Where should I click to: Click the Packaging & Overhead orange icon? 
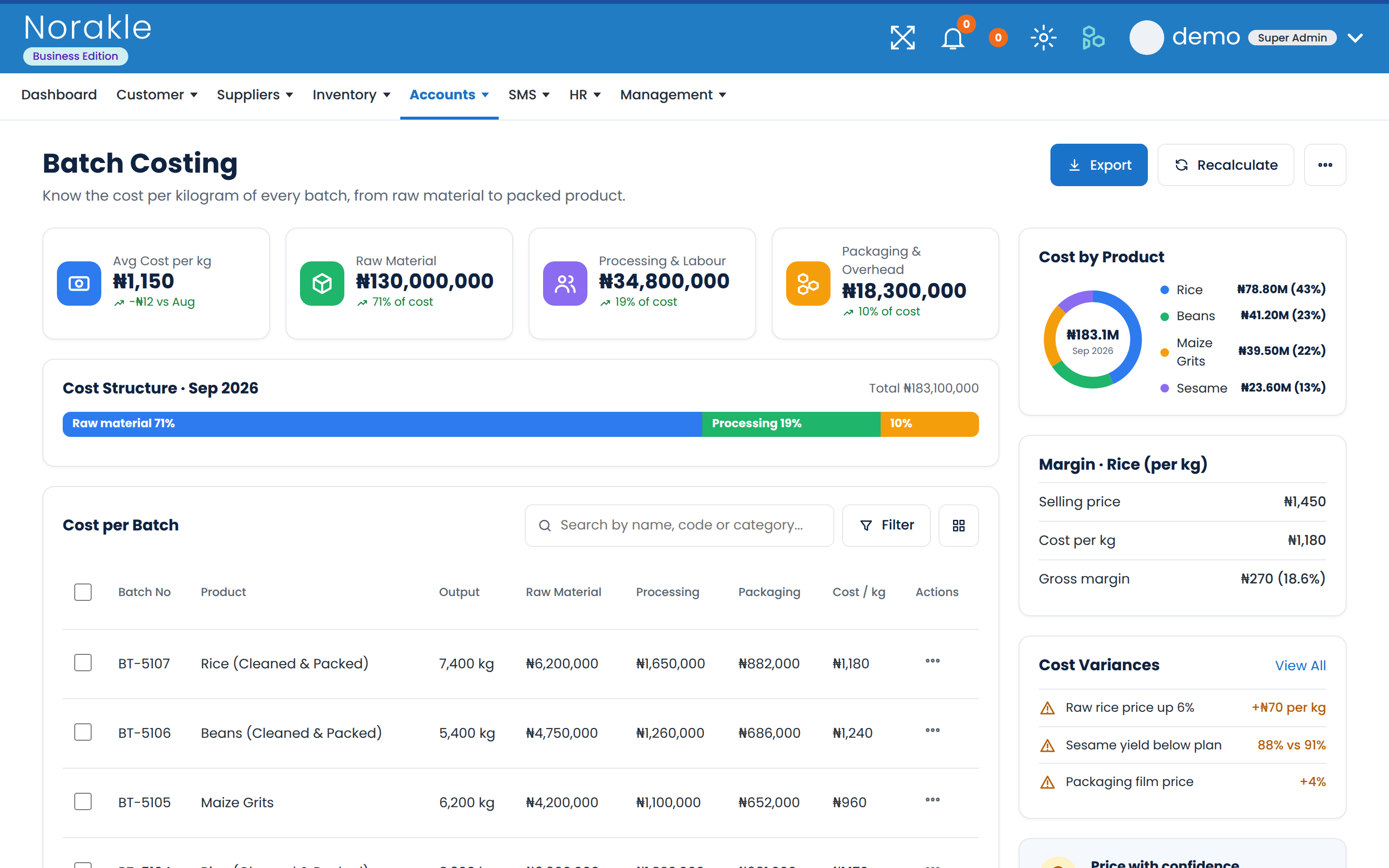(808, 284)
